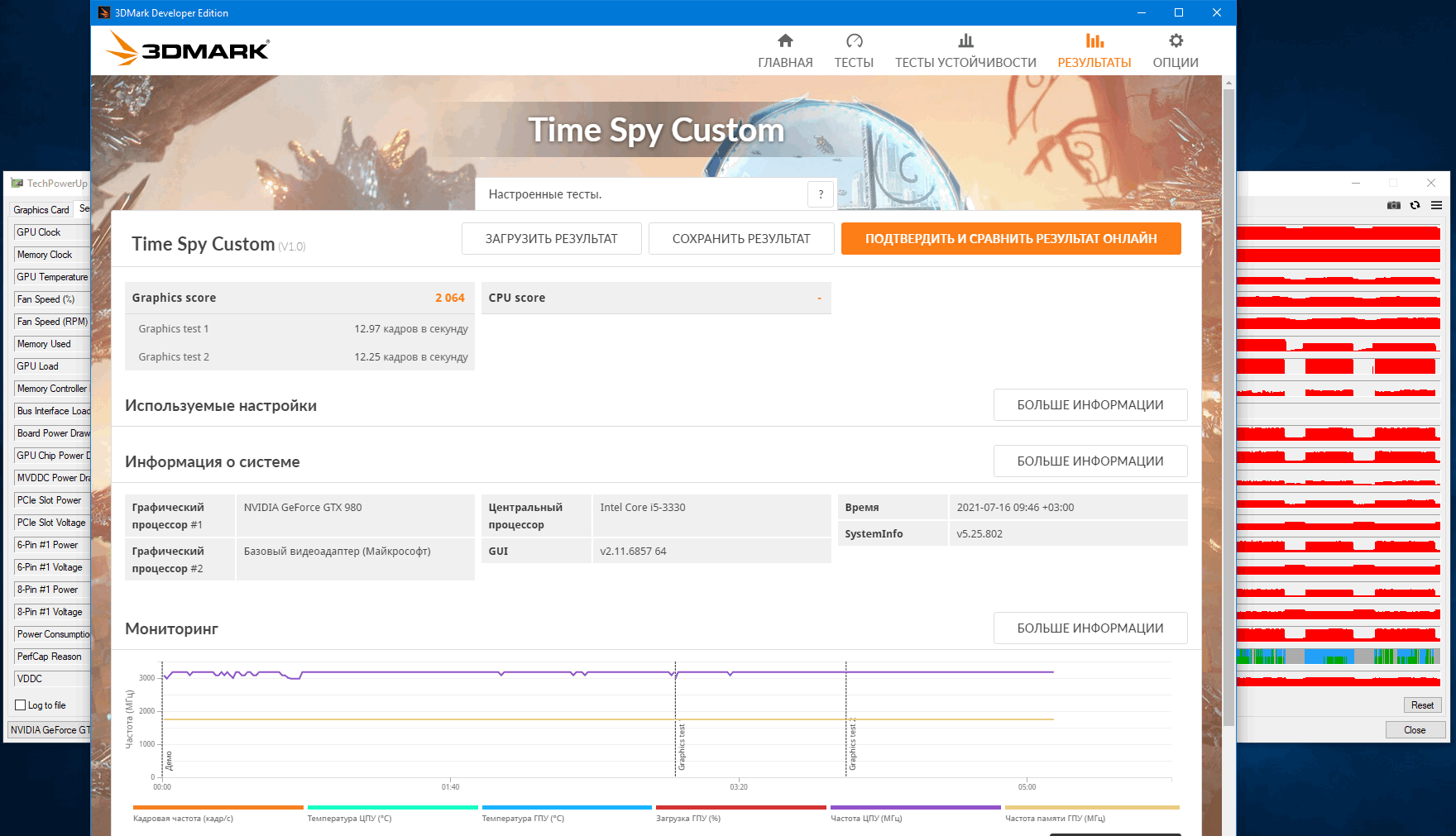This screenshot has height=836, width=1456.
Task: Click Memory Used sensor in TechPowerUp
Action: [x=52, y=344]
